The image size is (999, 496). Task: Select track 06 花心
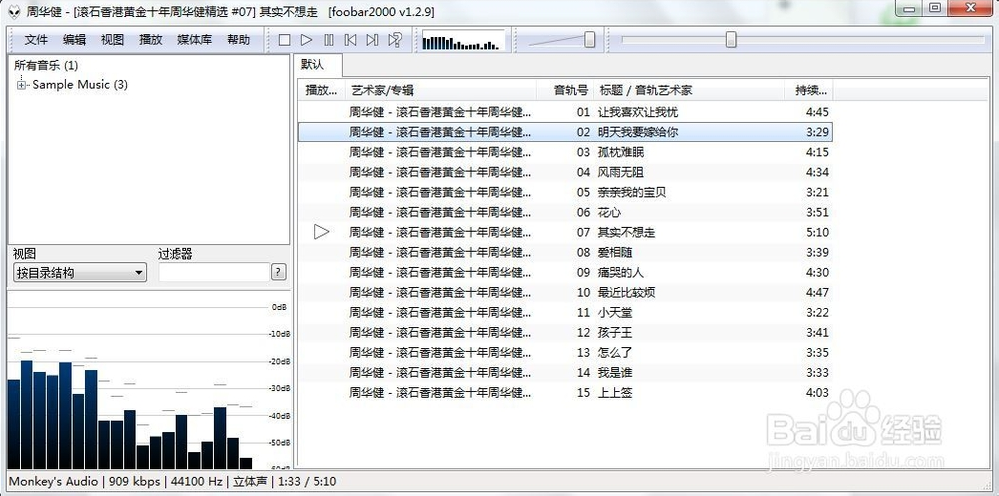(566, 212)
